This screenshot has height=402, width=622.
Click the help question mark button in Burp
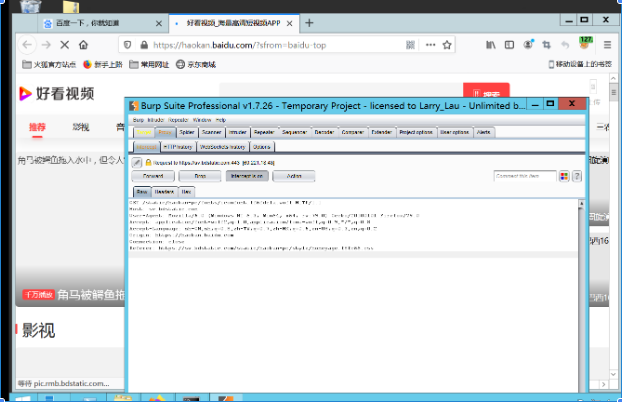(x=577, y=176)
